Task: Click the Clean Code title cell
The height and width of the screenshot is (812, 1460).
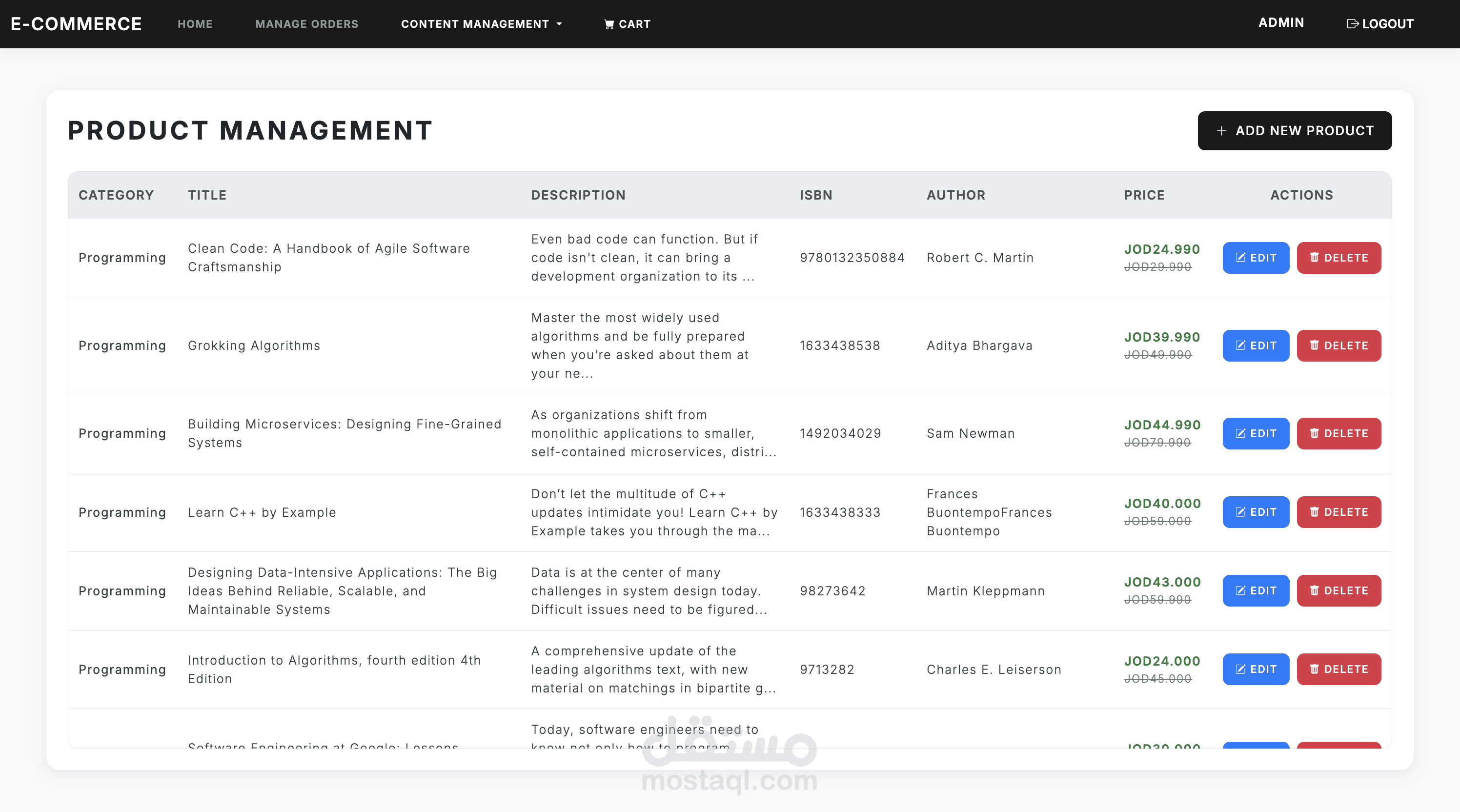Action: [329, 258]
